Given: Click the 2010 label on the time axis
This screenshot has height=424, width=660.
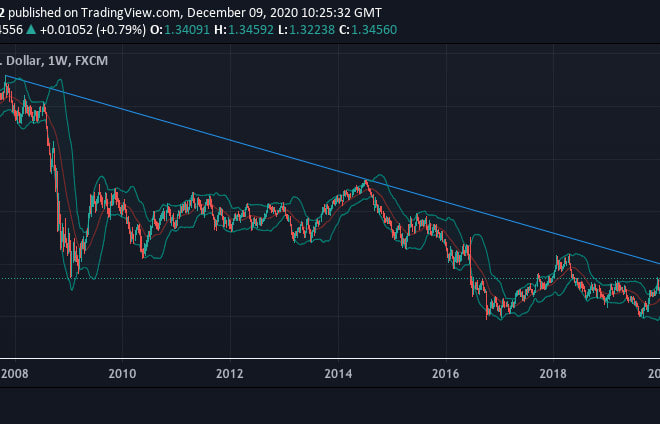Looking at the screenshot, I should coord(122,373).
